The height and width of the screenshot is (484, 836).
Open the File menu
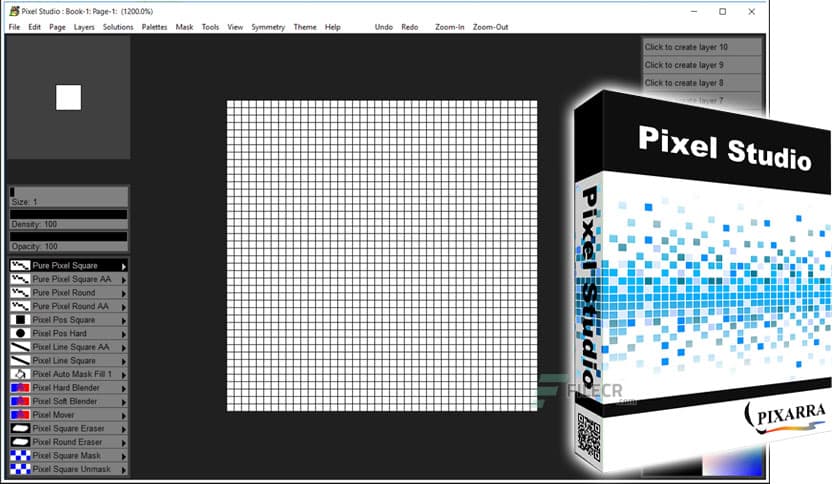click(14, 27)
